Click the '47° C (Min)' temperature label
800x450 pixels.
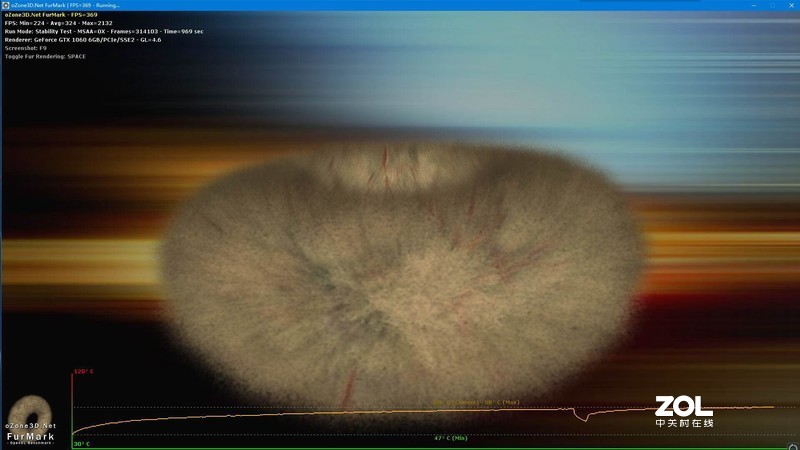point(451,438)
